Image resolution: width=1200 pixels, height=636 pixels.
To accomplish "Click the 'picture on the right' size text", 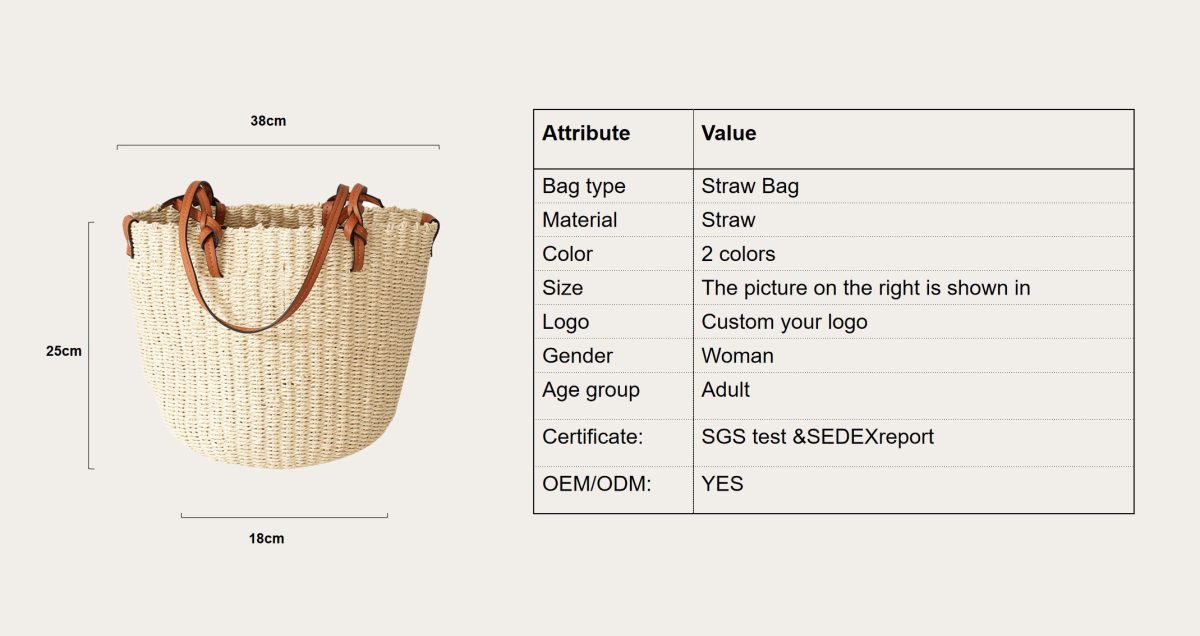I will tap(865, 288).
